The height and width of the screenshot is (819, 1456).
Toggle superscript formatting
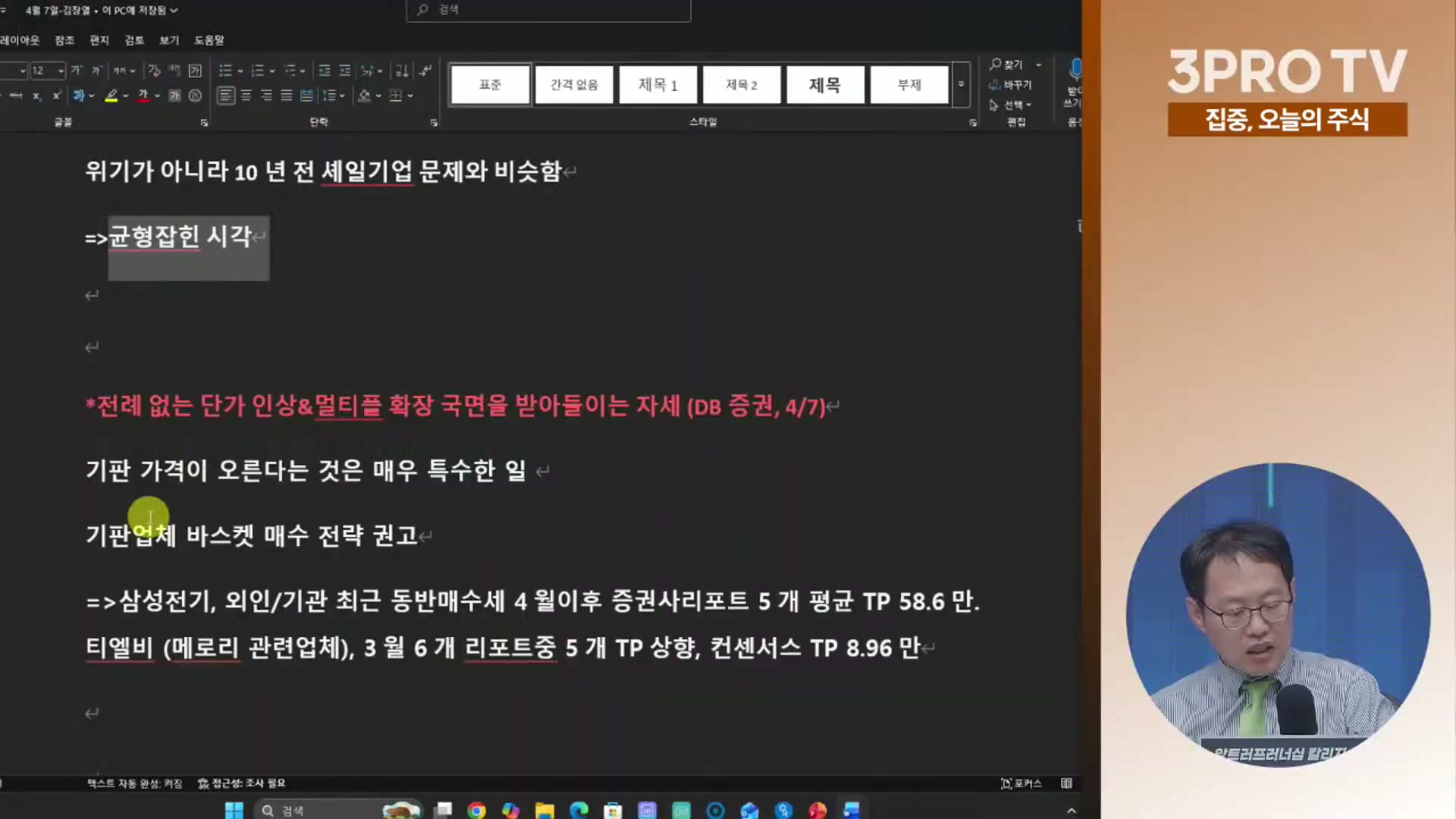coord(56,96)
